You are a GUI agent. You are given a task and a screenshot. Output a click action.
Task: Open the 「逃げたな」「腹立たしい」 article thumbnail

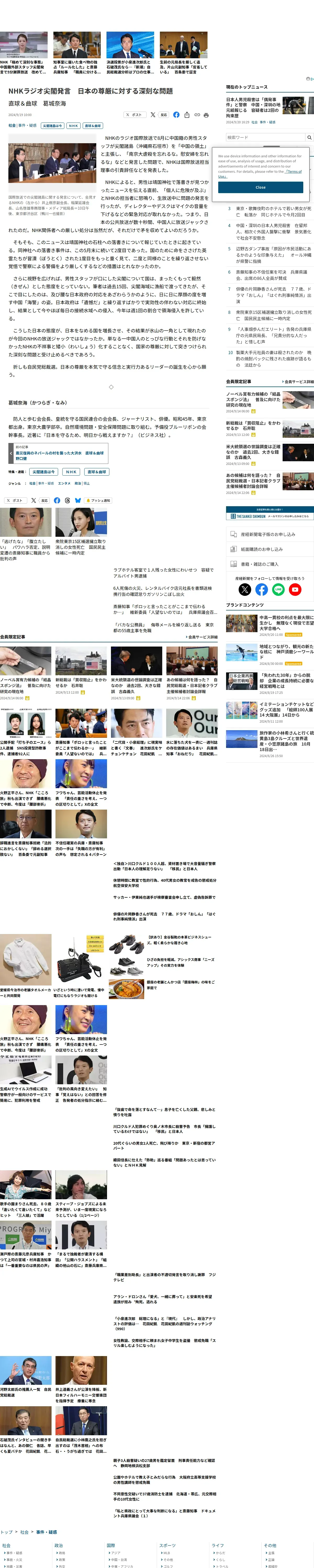pyautogui.click(x=26, y=522)
